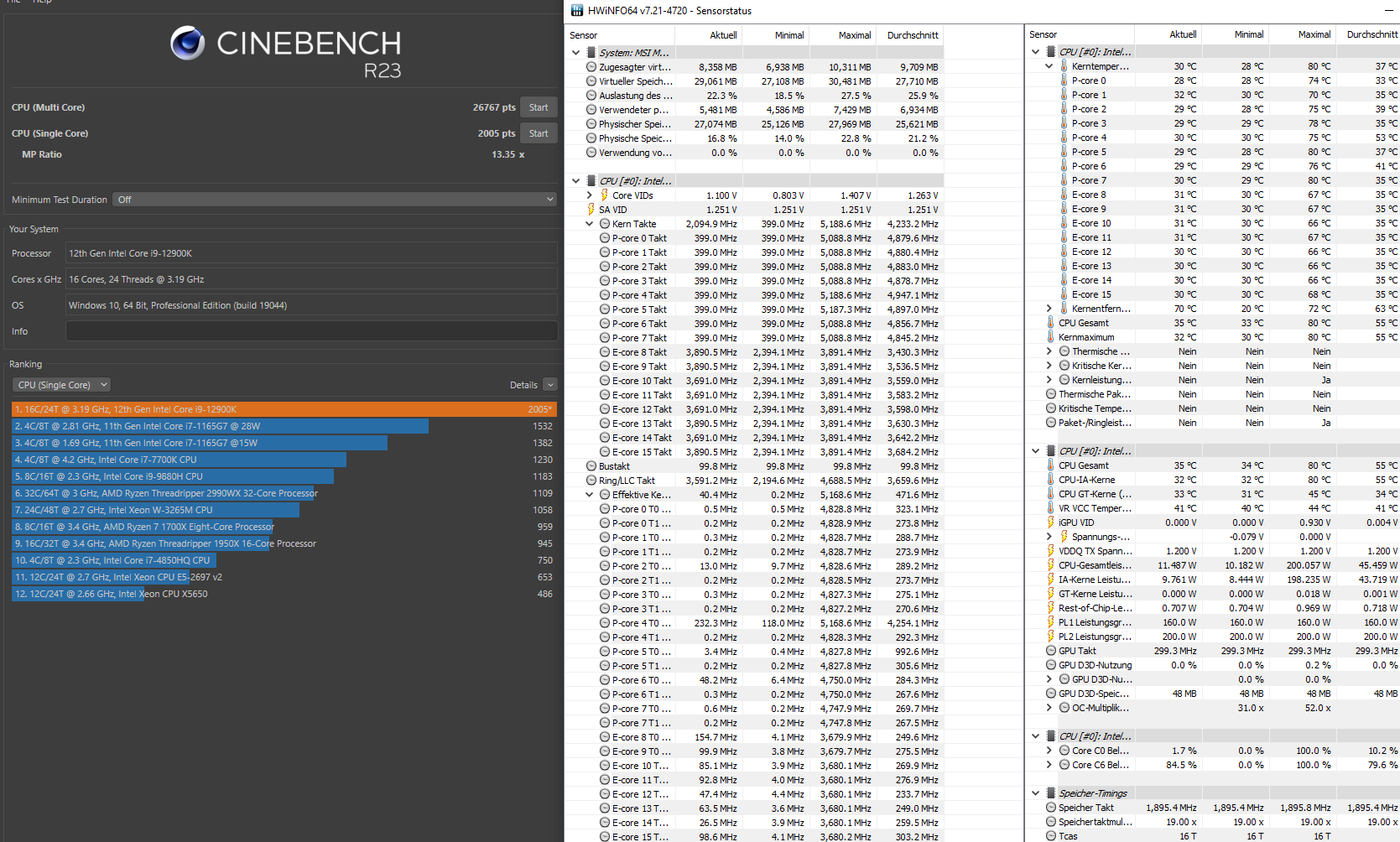Open the CPU (Single Core) ranking dropdown
Viewport: 1400px width, 842px height.
(x=62, y=385)
